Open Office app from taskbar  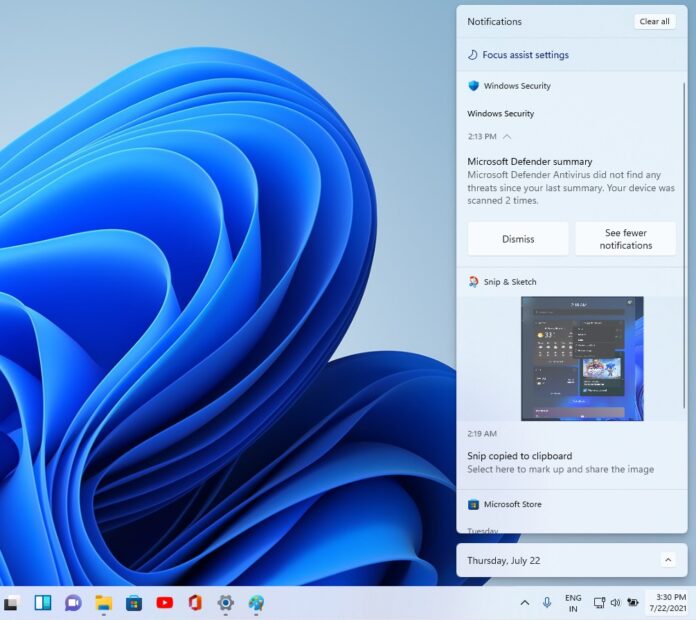coord(195,603)
